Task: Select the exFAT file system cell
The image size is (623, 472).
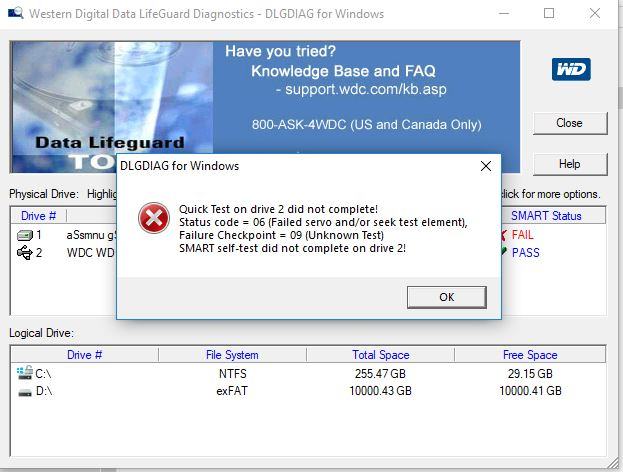Action: click(x=232, y=391)
